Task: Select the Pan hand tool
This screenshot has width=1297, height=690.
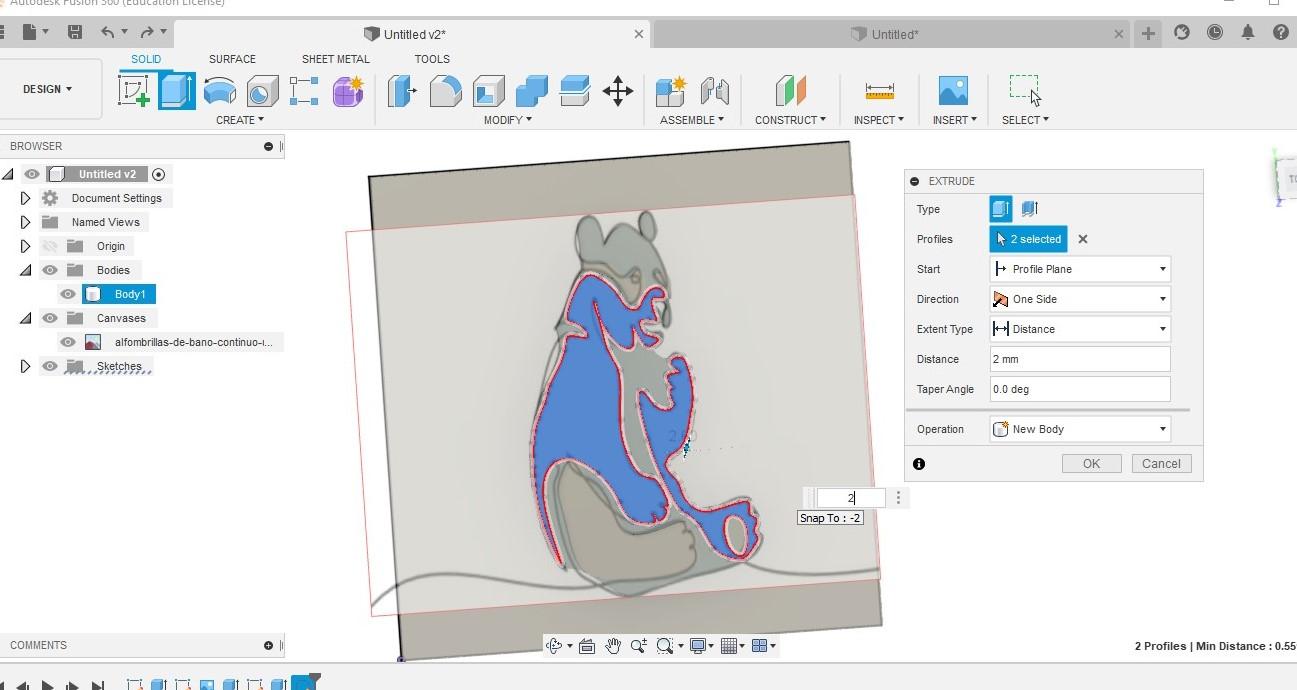Action: 613,646
